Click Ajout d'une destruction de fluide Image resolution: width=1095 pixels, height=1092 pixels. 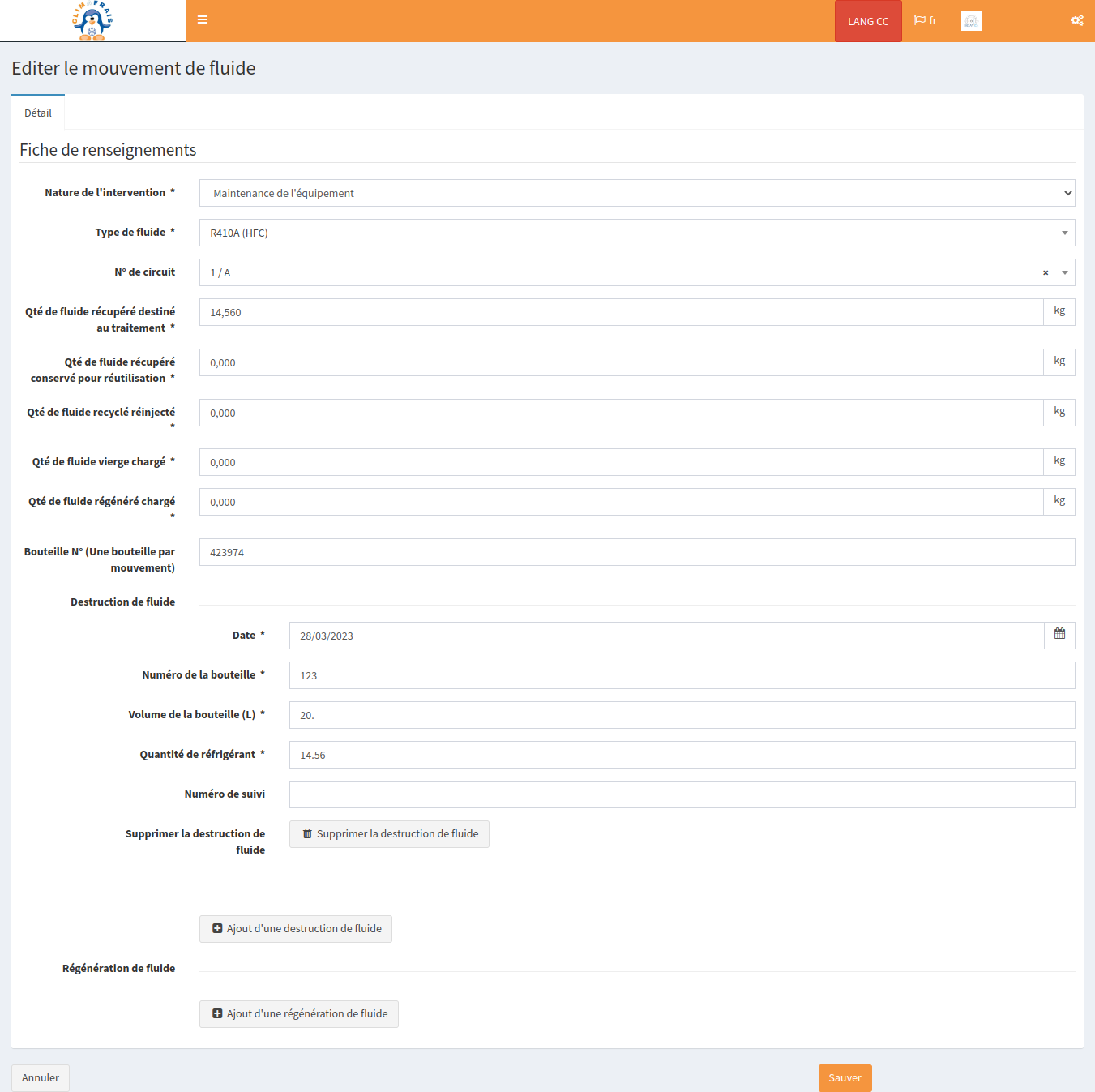296,929
